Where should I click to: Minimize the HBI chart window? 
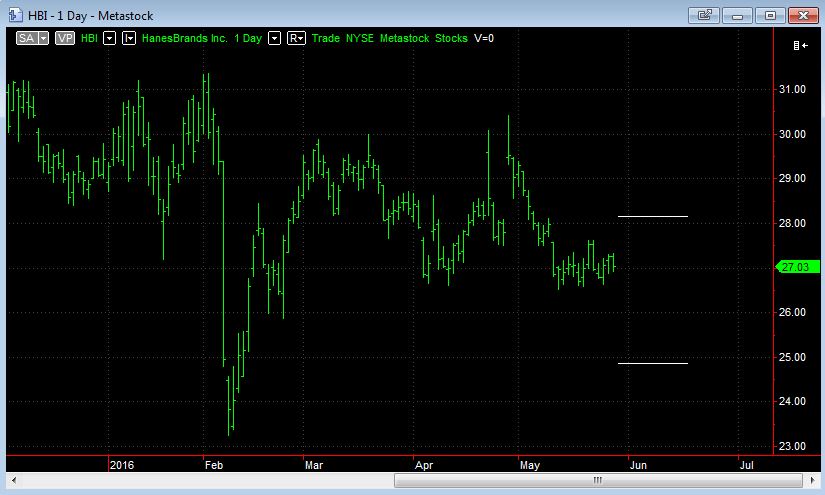click(x=737, y=15)
